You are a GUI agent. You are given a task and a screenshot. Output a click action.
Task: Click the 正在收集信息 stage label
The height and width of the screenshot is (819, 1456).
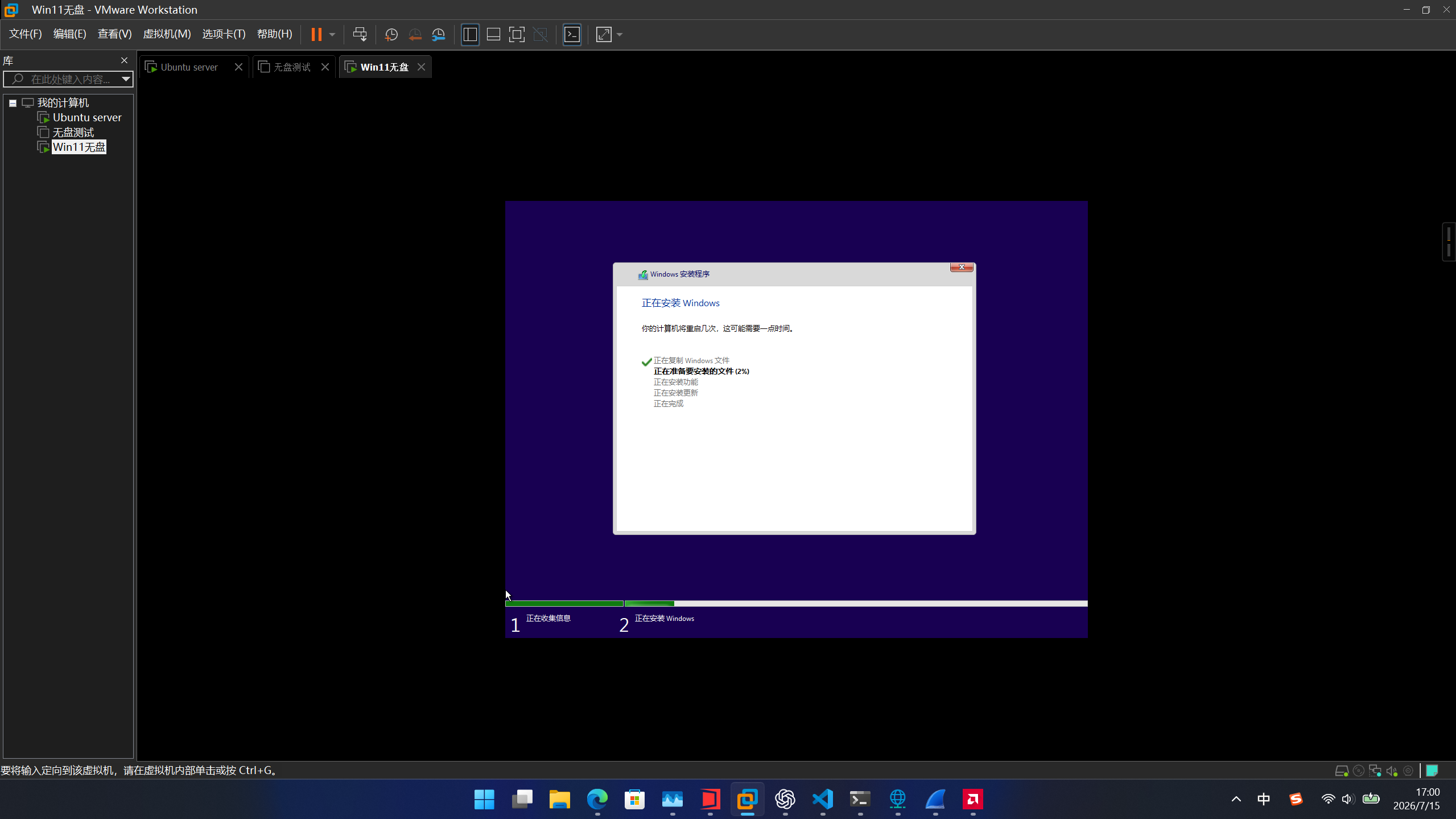548,618
